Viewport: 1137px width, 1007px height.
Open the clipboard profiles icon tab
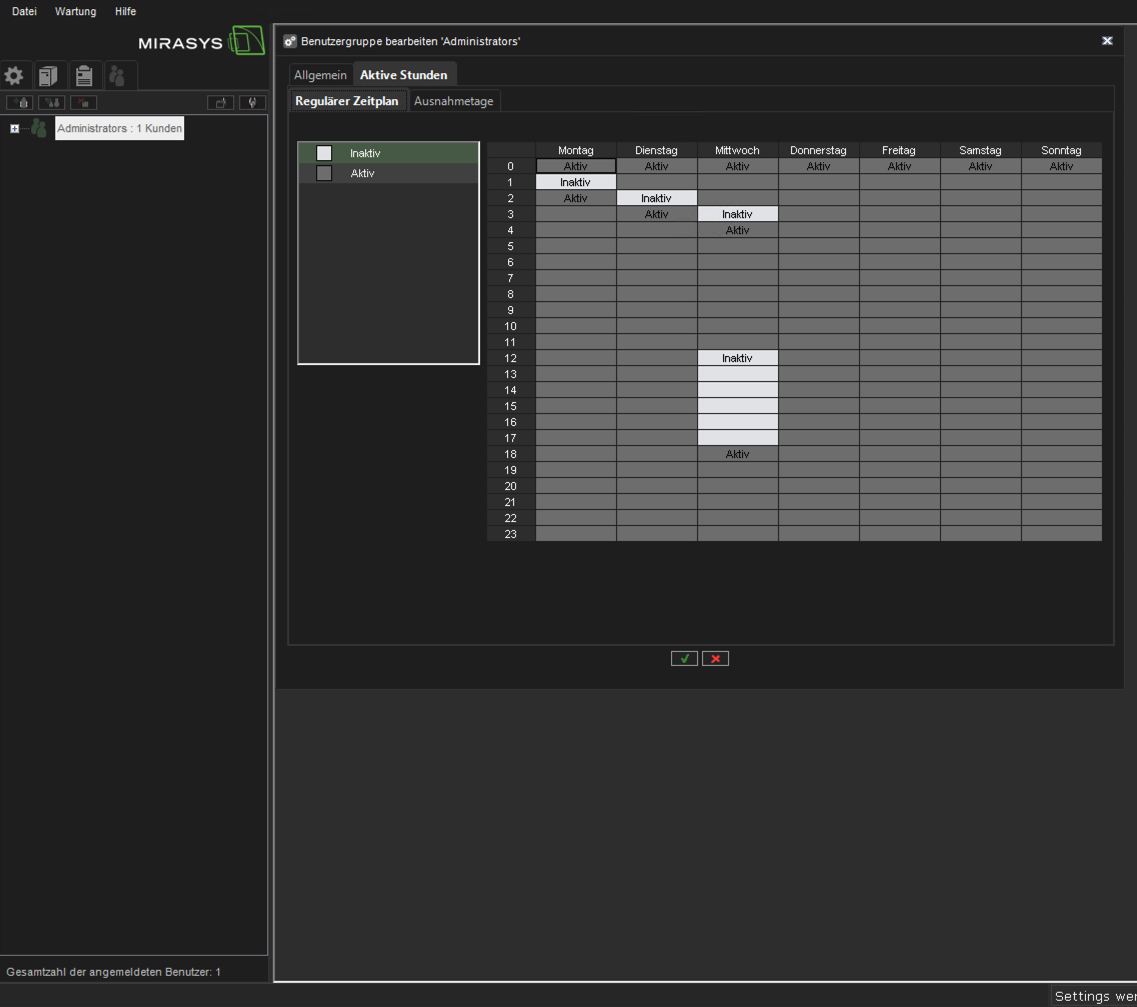(84, 76)
